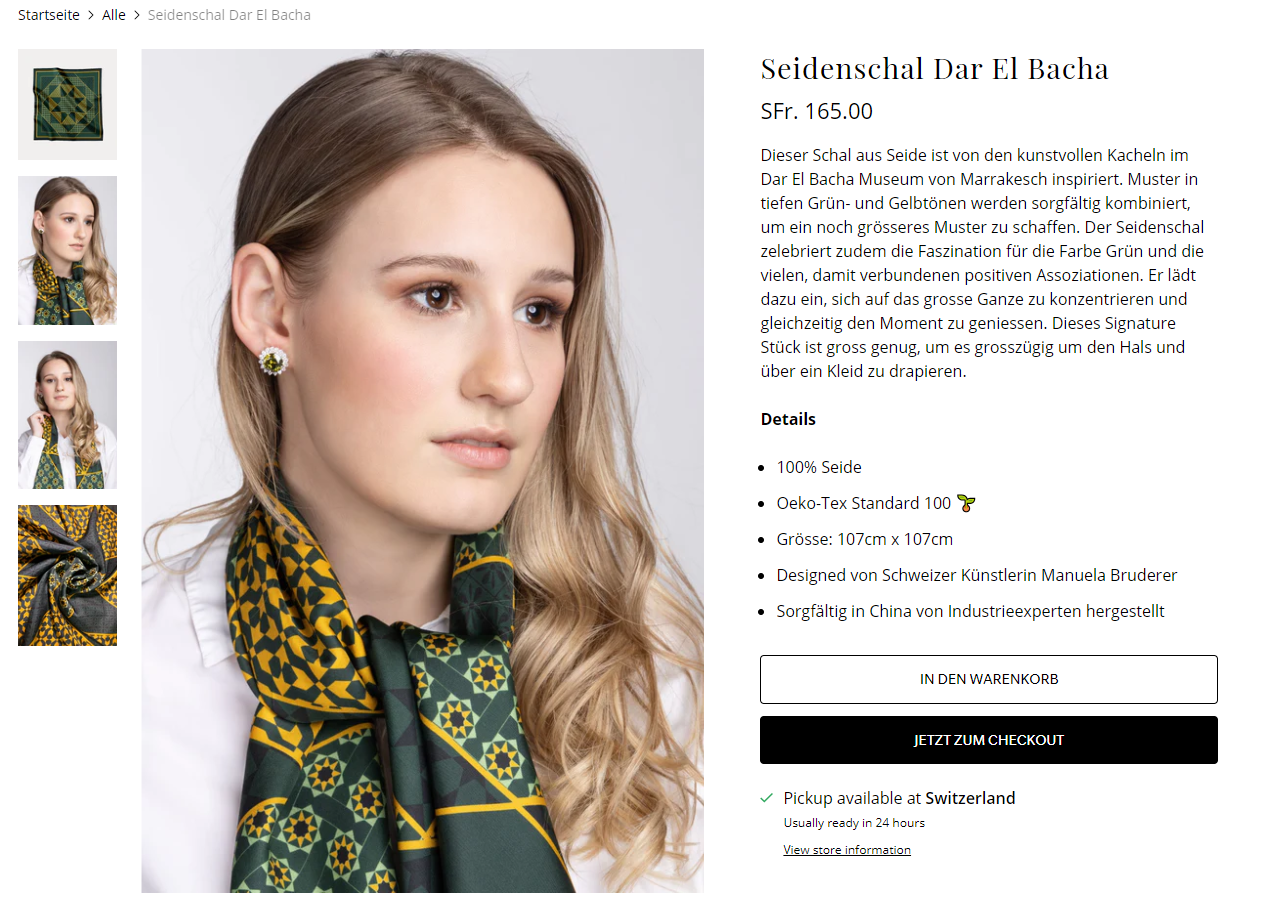Go to the Alle breadcrumb link

click(114, 15)
